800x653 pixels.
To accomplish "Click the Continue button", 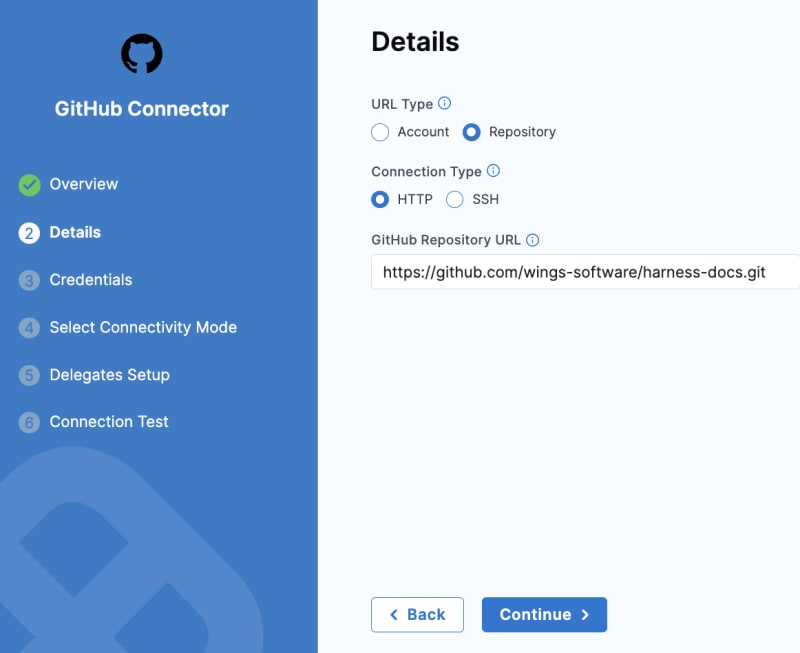I will point(544,615).
